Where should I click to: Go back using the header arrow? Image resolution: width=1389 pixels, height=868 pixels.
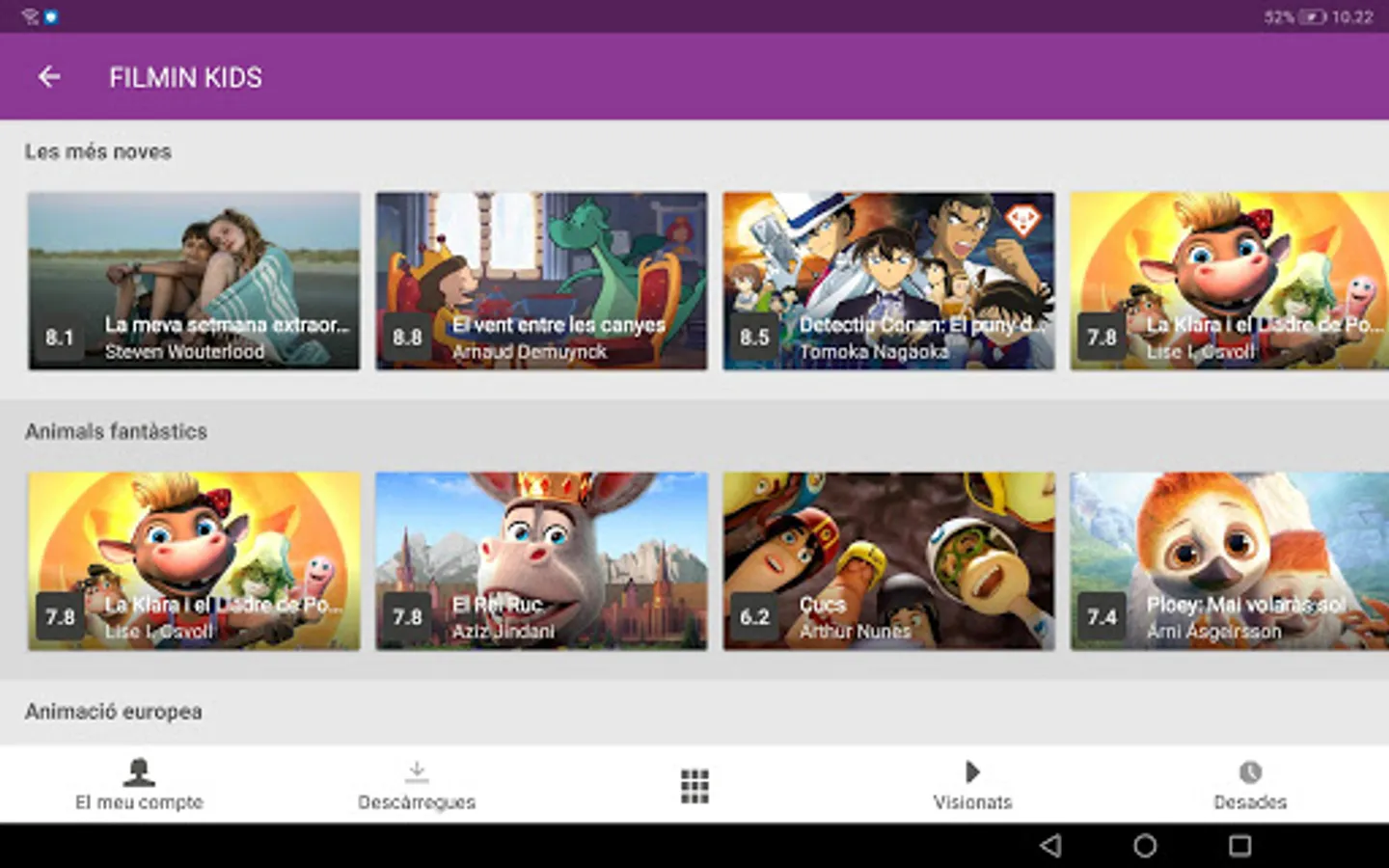49,77
